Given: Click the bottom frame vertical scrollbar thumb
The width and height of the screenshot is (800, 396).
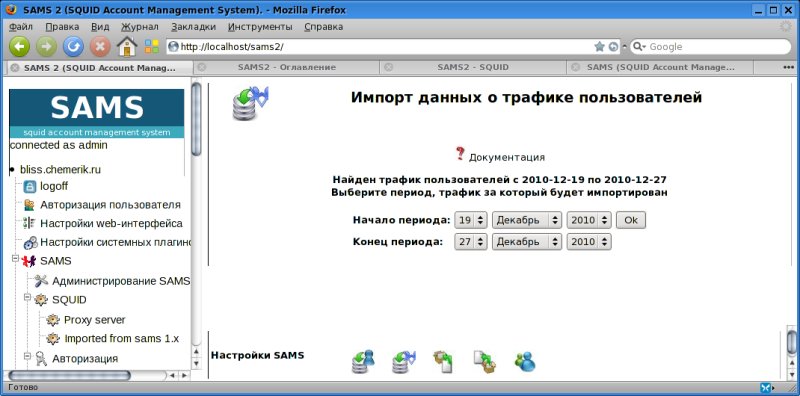Looking at the screenshot, I should [791, 341].
